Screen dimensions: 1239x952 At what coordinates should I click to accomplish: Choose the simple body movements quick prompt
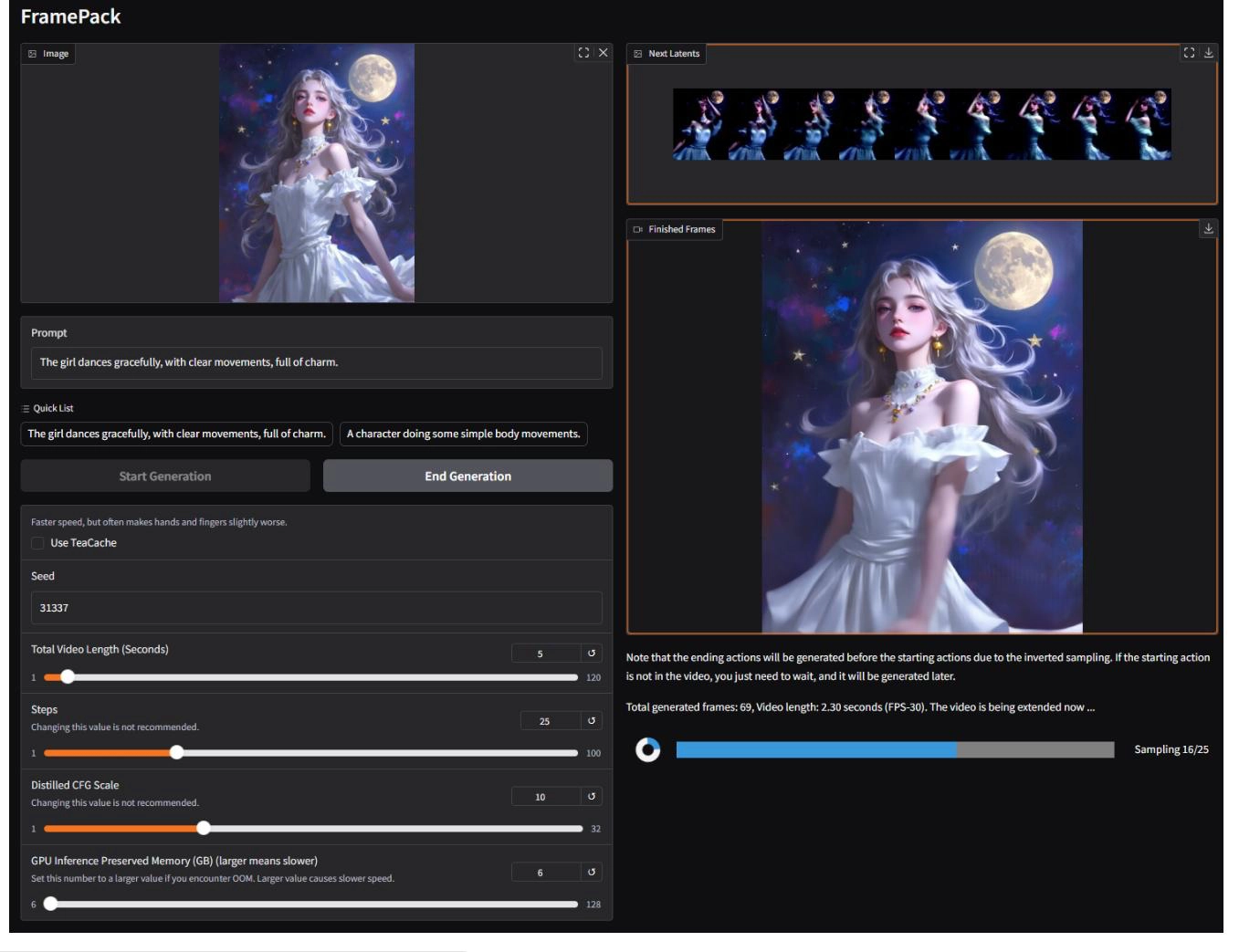(x=463, y=434)
